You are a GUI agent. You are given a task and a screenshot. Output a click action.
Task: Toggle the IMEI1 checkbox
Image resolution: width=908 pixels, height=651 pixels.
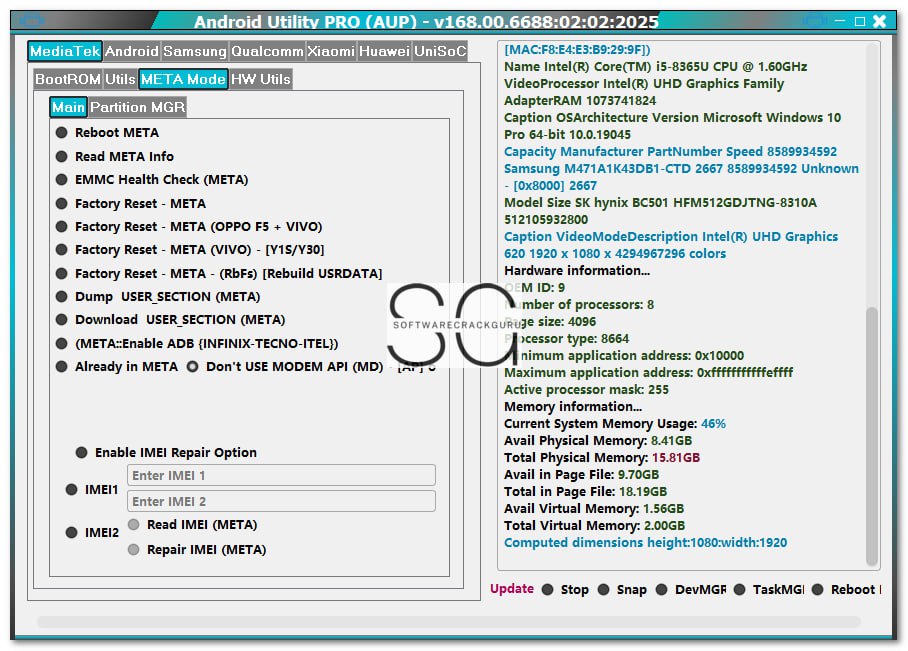92,490
